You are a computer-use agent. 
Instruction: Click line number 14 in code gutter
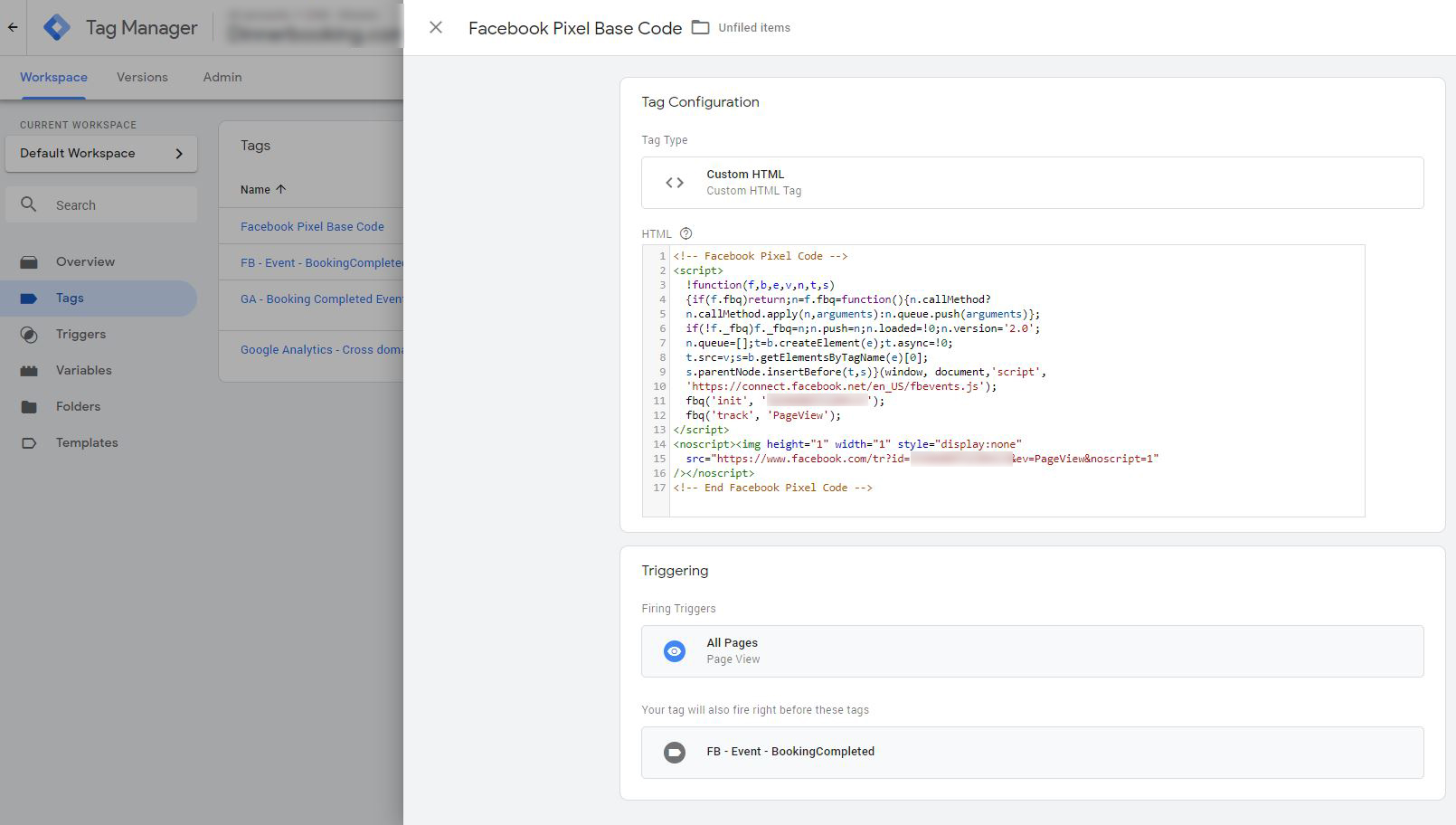[659, 444]
